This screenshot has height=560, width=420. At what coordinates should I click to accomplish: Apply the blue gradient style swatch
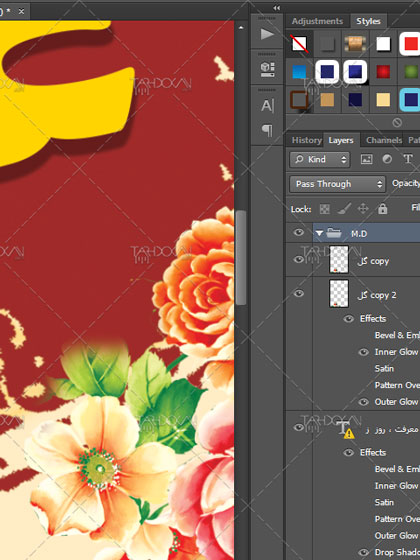tap(299, 72)
